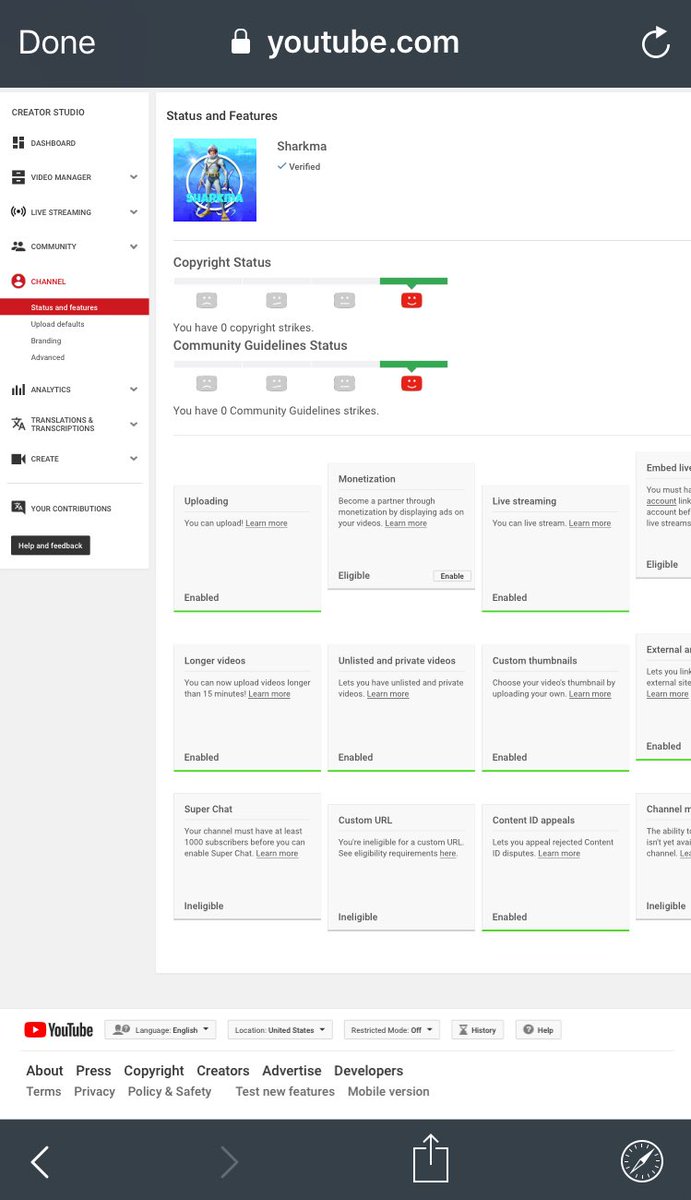Click 'here' link in Custom URL card

(x=448, y=853)
